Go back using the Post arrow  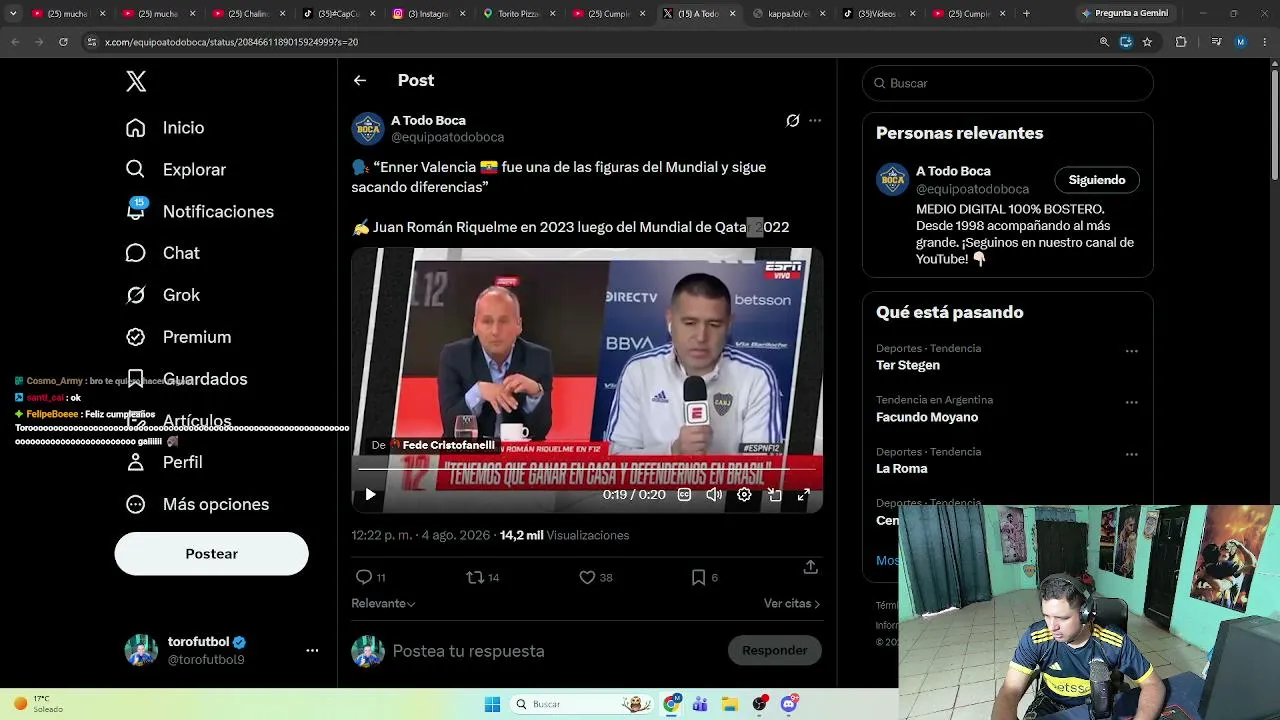tap(360, 80)
